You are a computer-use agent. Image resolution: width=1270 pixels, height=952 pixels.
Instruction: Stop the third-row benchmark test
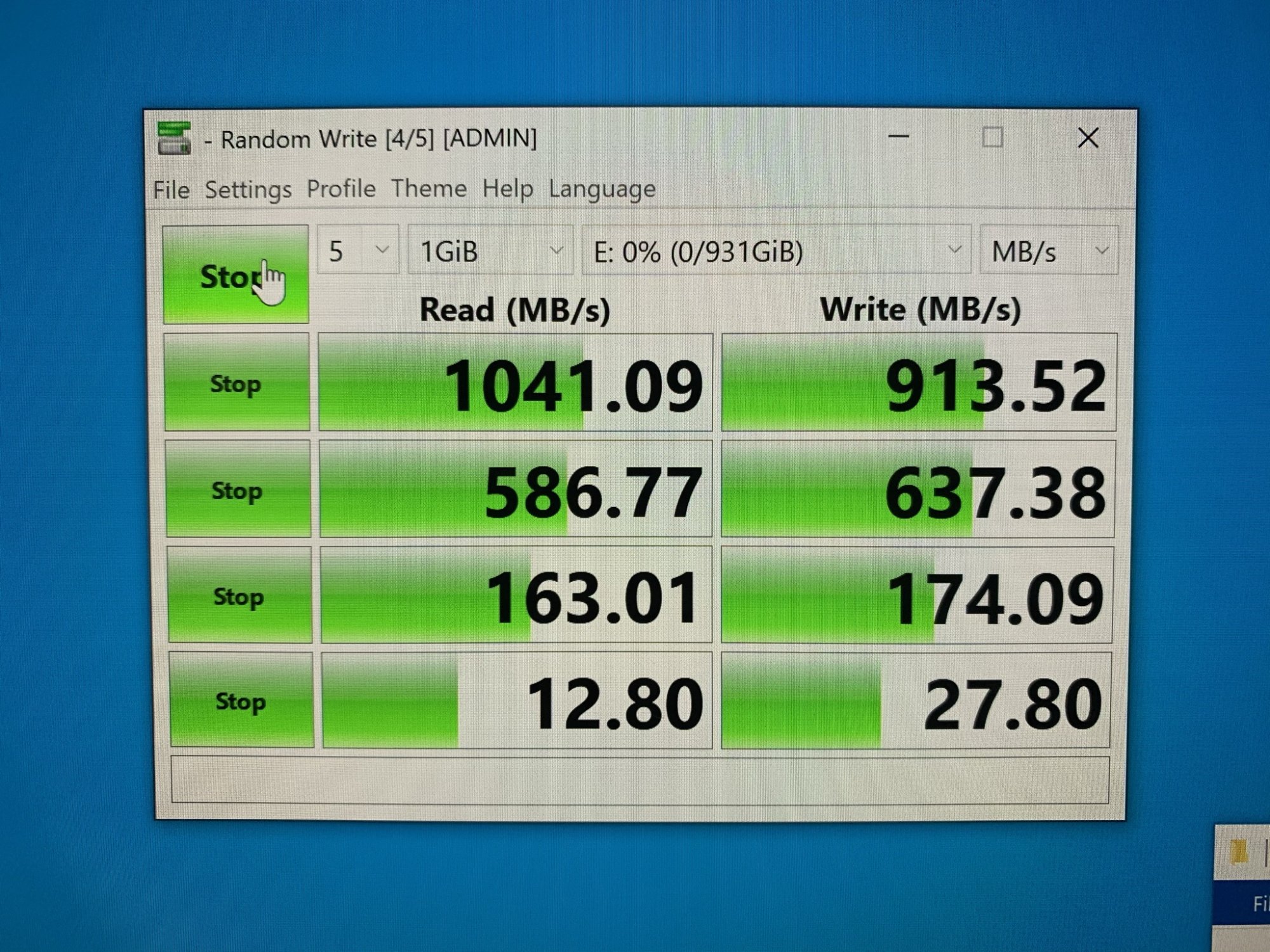239,595
